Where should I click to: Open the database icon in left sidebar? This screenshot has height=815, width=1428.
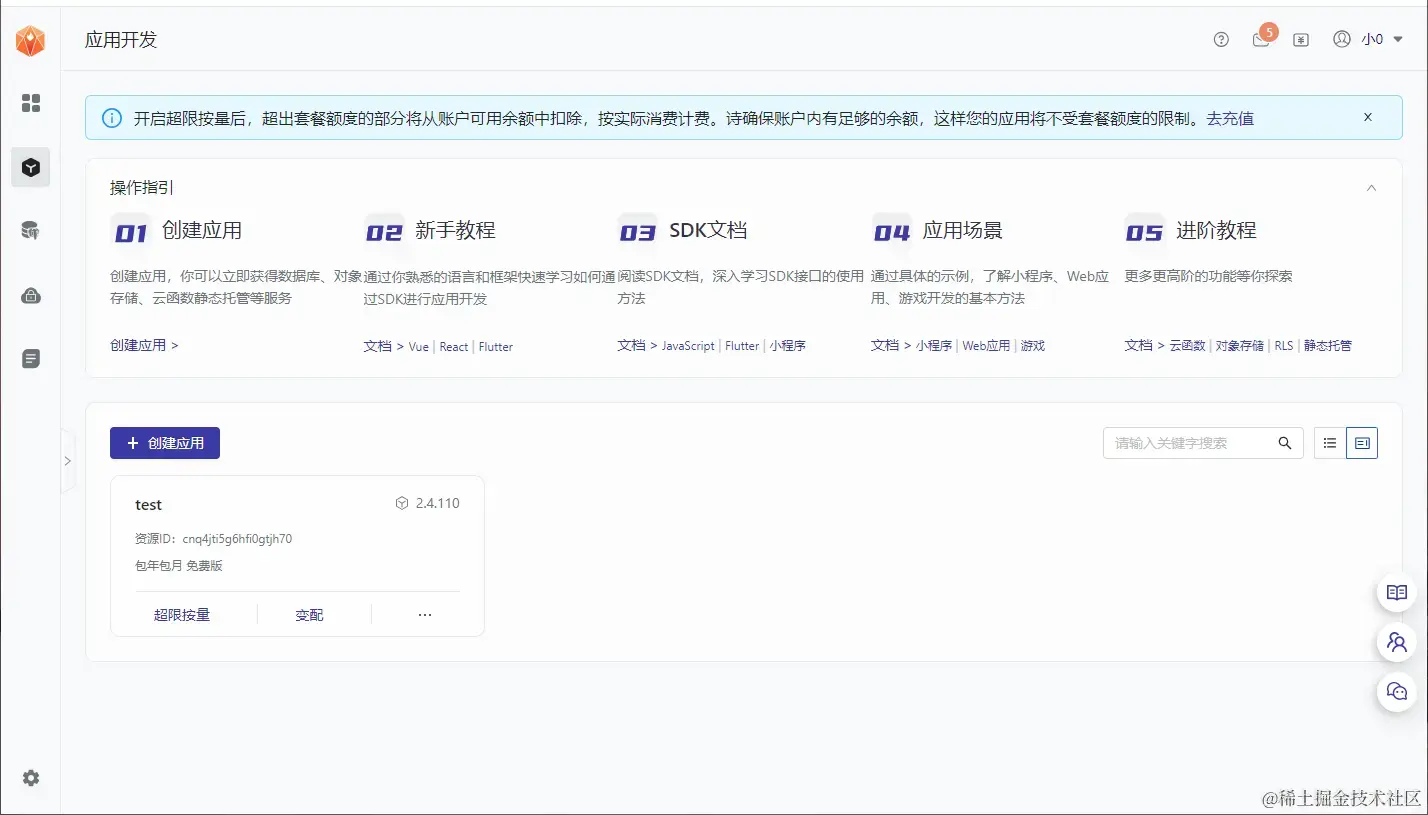(x=30, y=230)
